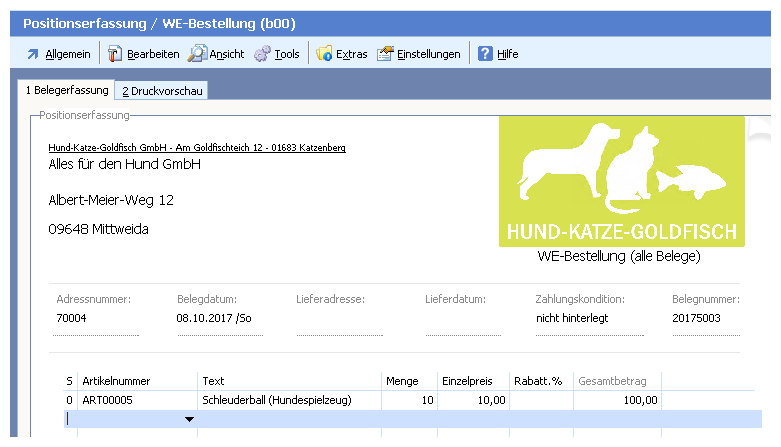Click the Menge cell showing 10

click(408, 400)
